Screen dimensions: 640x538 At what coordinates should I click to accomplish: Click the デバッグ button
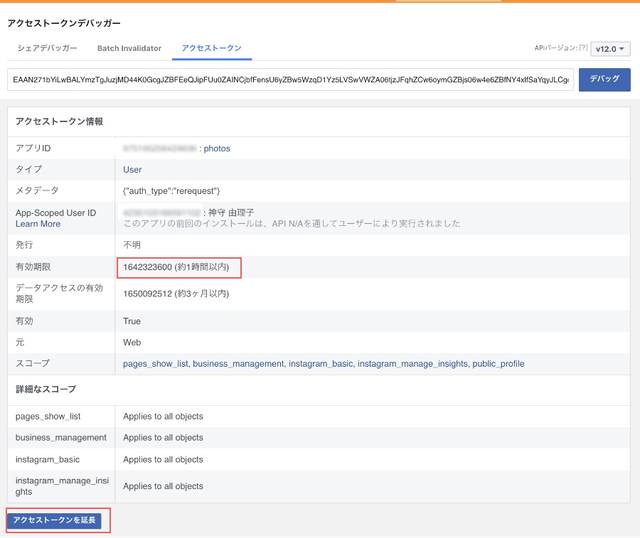coord(604,80)
